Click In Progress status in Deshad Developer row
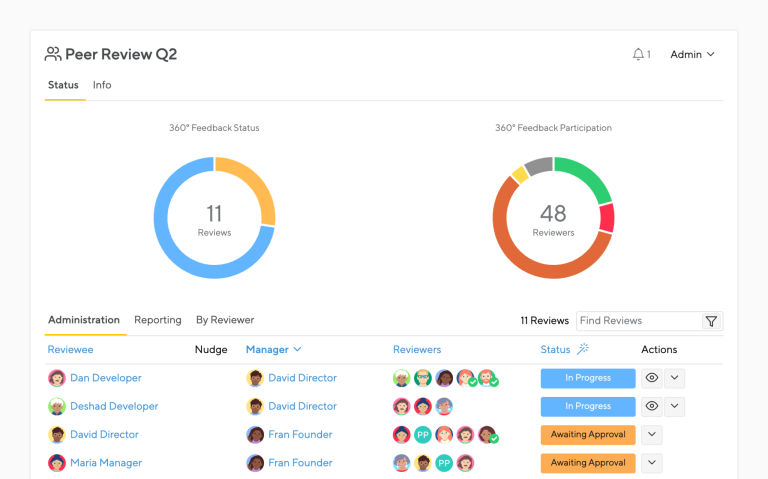This screenshot has width=768, height=479. click(x=588, y=407)
